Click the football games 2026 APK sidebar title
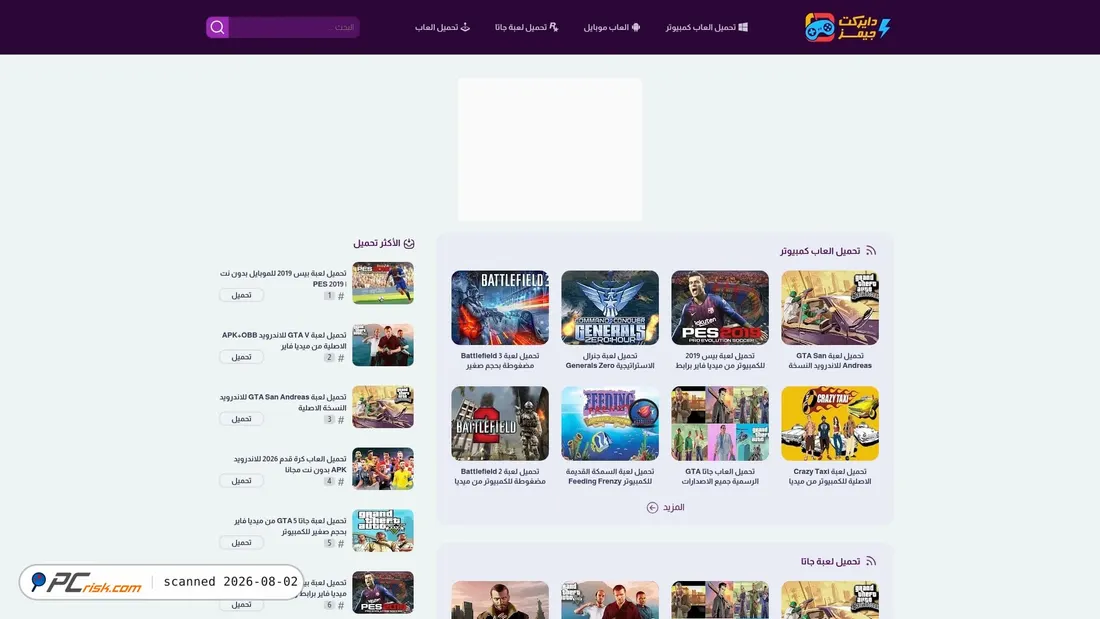 click(x=290, y=464)
